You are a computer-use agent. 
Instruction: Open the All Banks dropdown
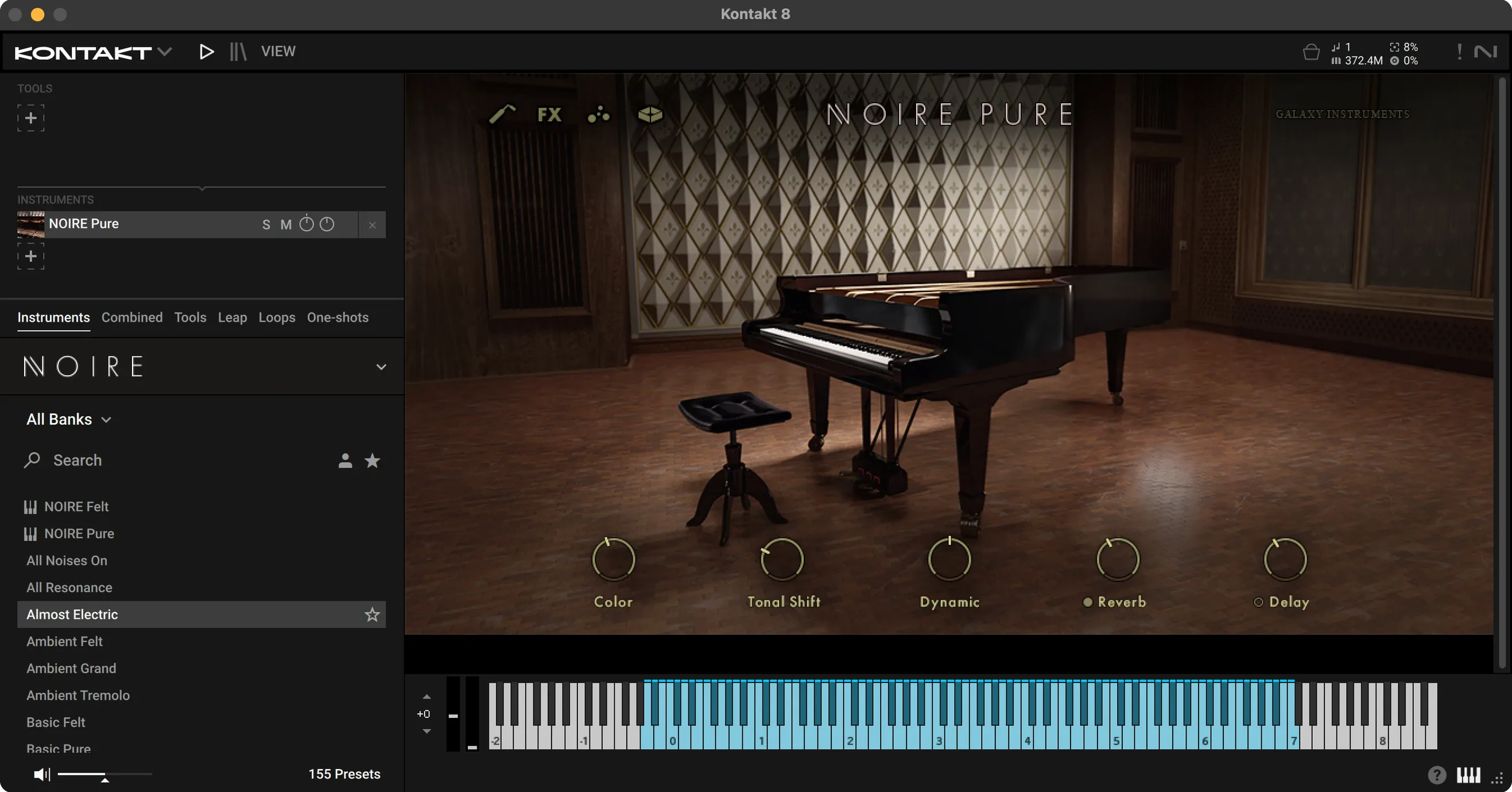(x=69, y=420)
